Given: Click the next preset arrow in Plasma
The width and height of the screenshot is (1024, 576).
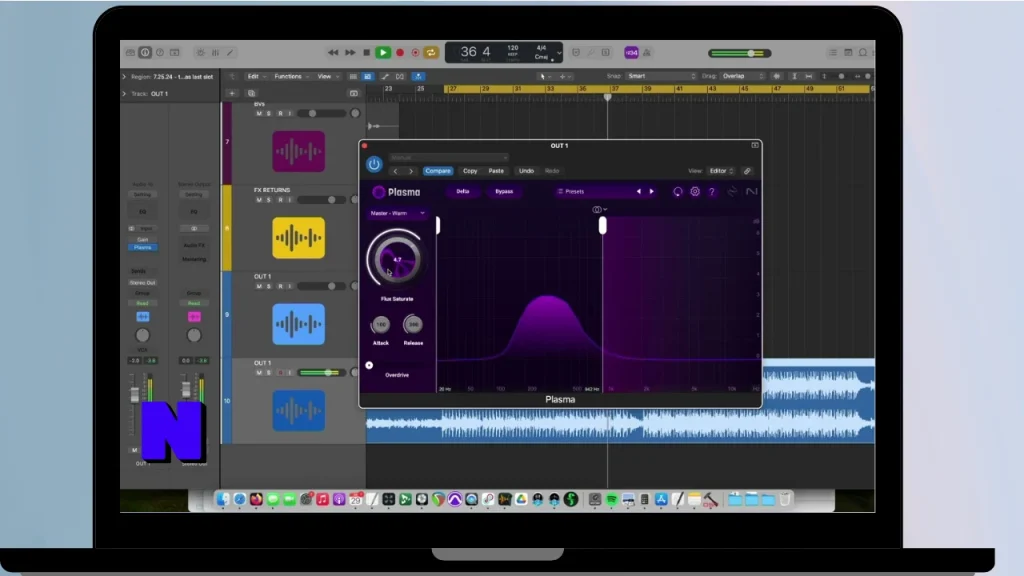Looking at the screenshot, I should click(651, 191).
